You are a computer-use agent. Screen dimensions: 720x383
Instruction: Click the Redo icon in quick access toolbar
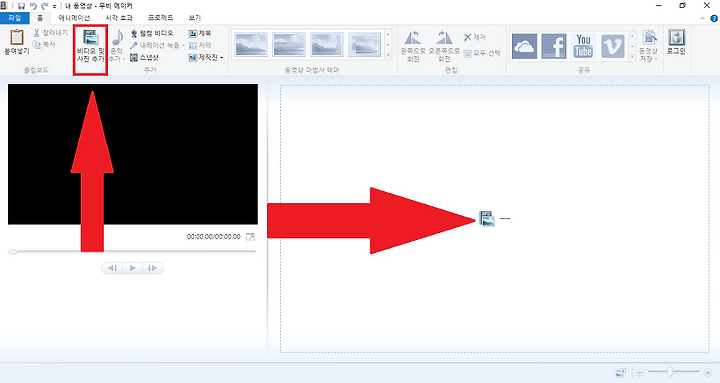point(45,6)
